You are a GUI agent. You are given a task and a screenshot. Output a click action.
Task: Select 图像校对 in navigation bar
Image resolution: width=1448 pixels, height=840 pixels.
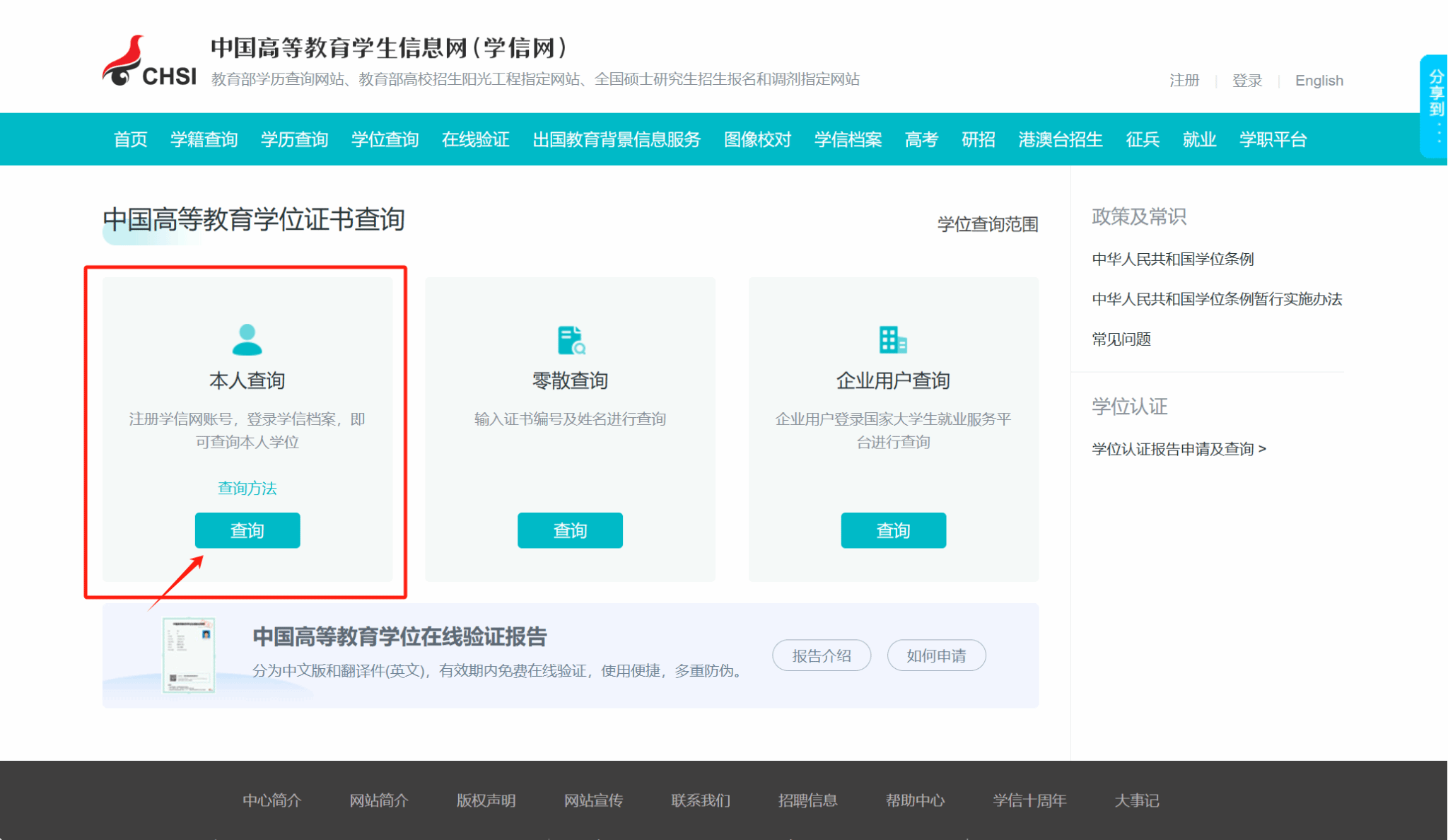[758, 139]
